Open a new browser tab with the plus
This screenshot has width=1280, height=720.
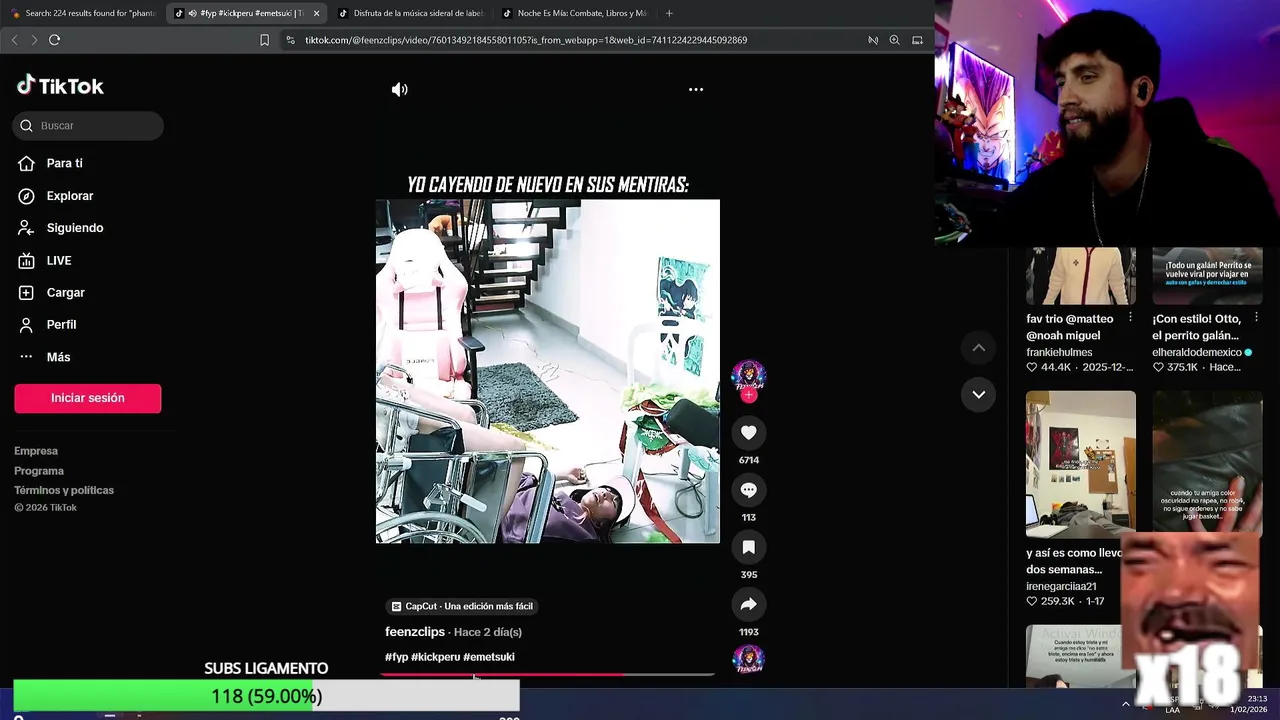click(669, 13)
